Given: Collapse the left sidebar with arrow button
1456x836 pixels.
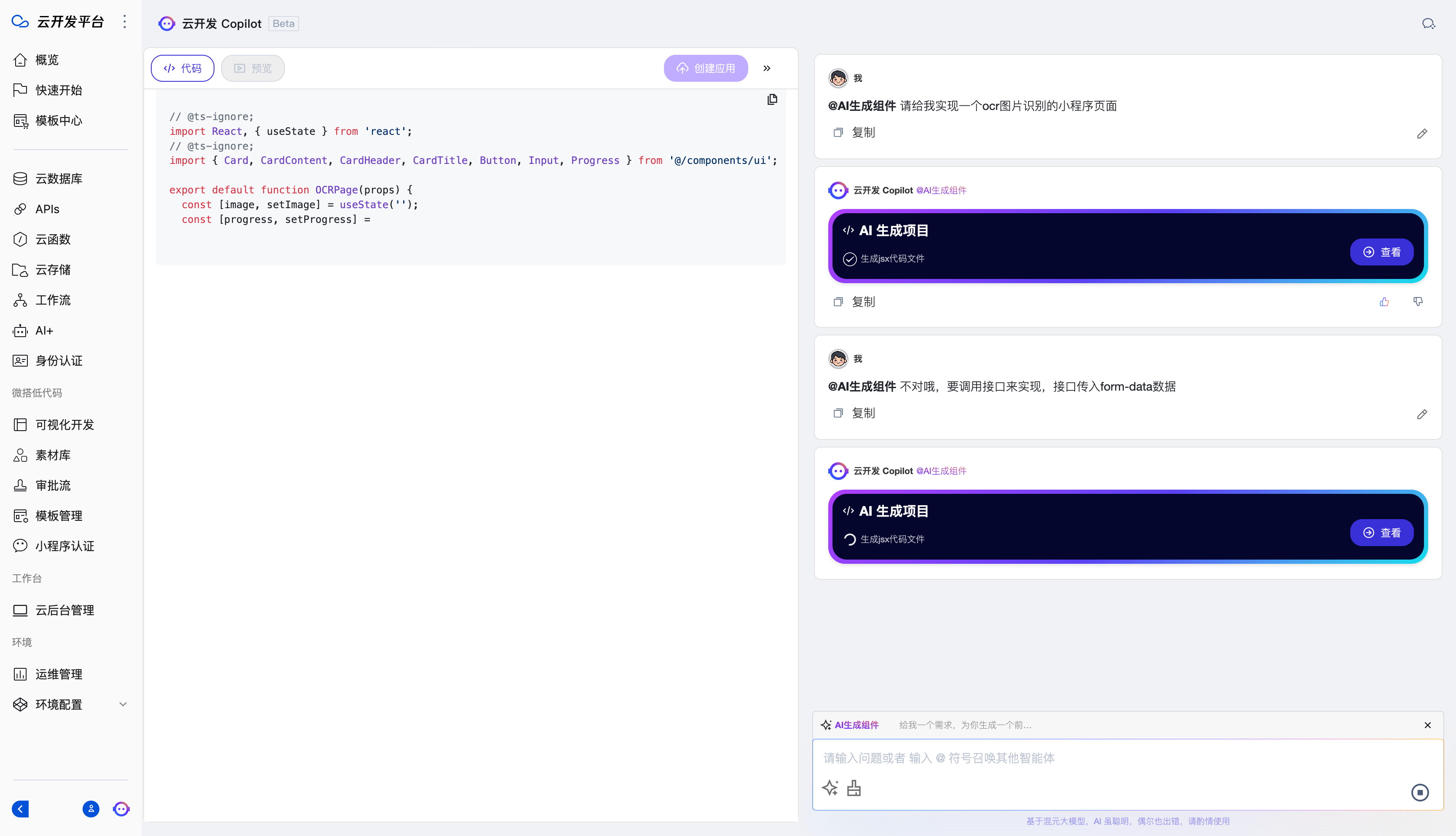Looking at the screenshot, I should coord(21,809).
